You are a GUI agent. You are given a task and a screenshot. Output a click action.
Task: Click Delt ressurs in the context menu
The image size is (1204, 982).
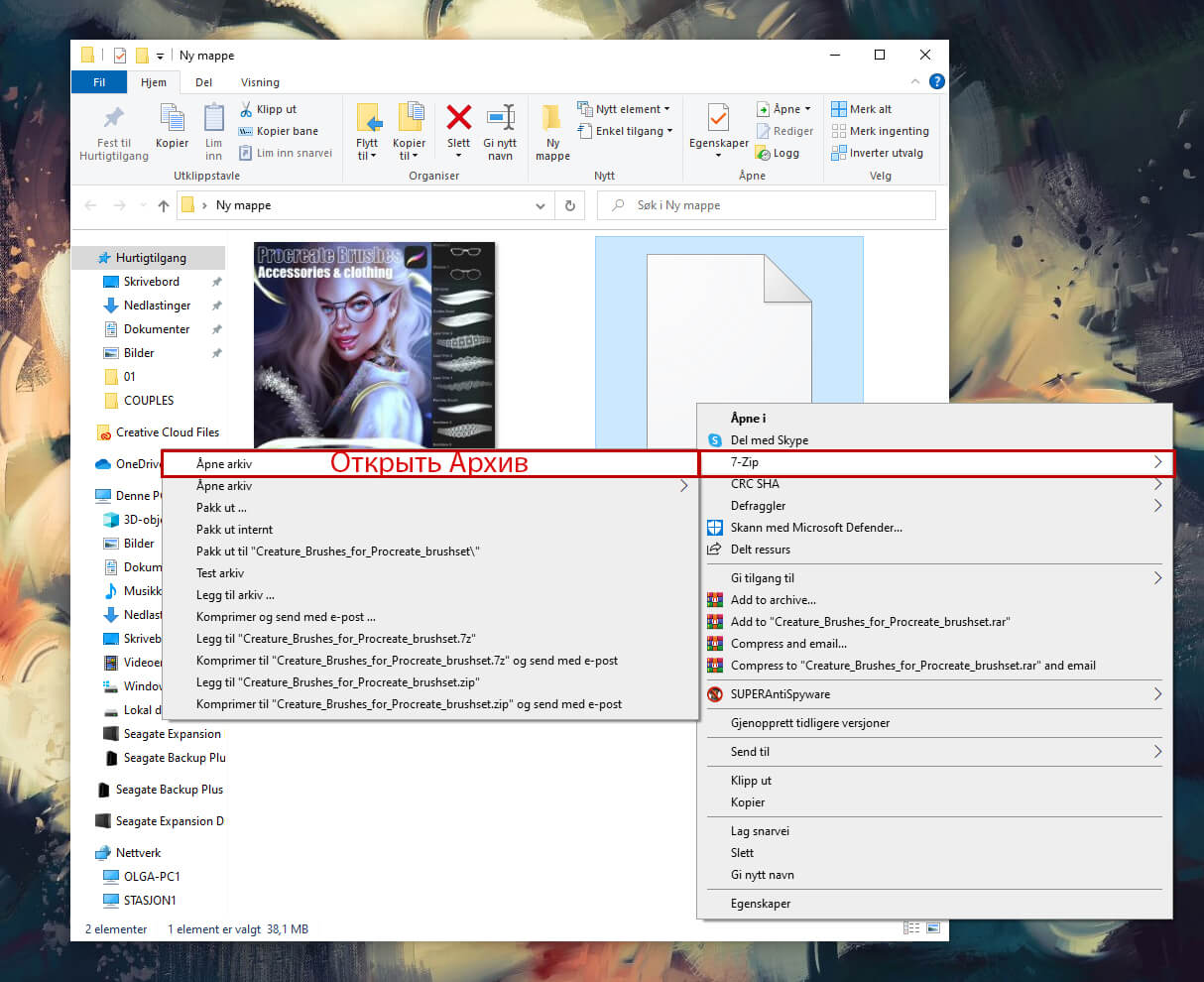coord(761,550)
